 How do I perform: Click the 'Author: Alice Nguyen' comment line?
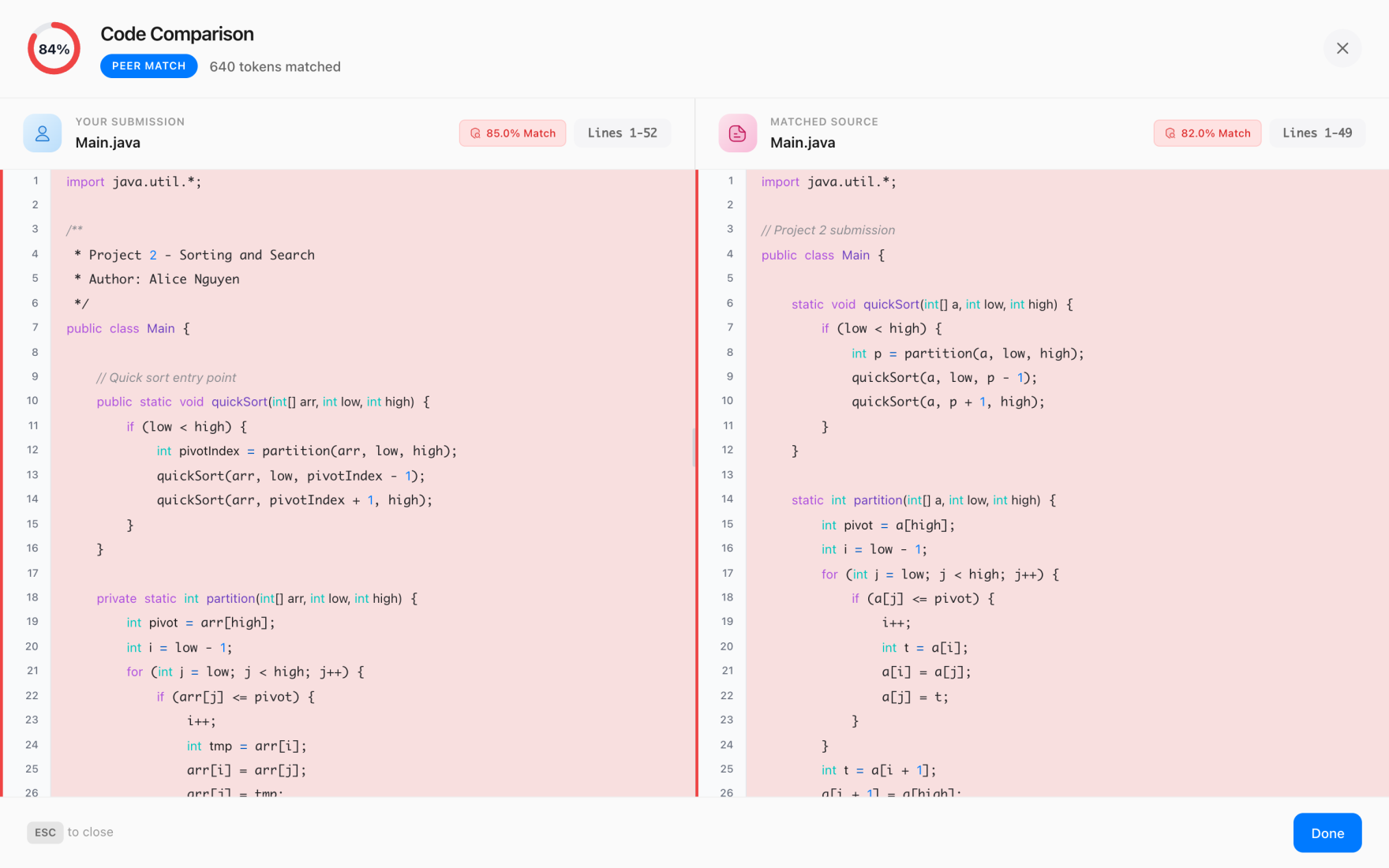156,279
